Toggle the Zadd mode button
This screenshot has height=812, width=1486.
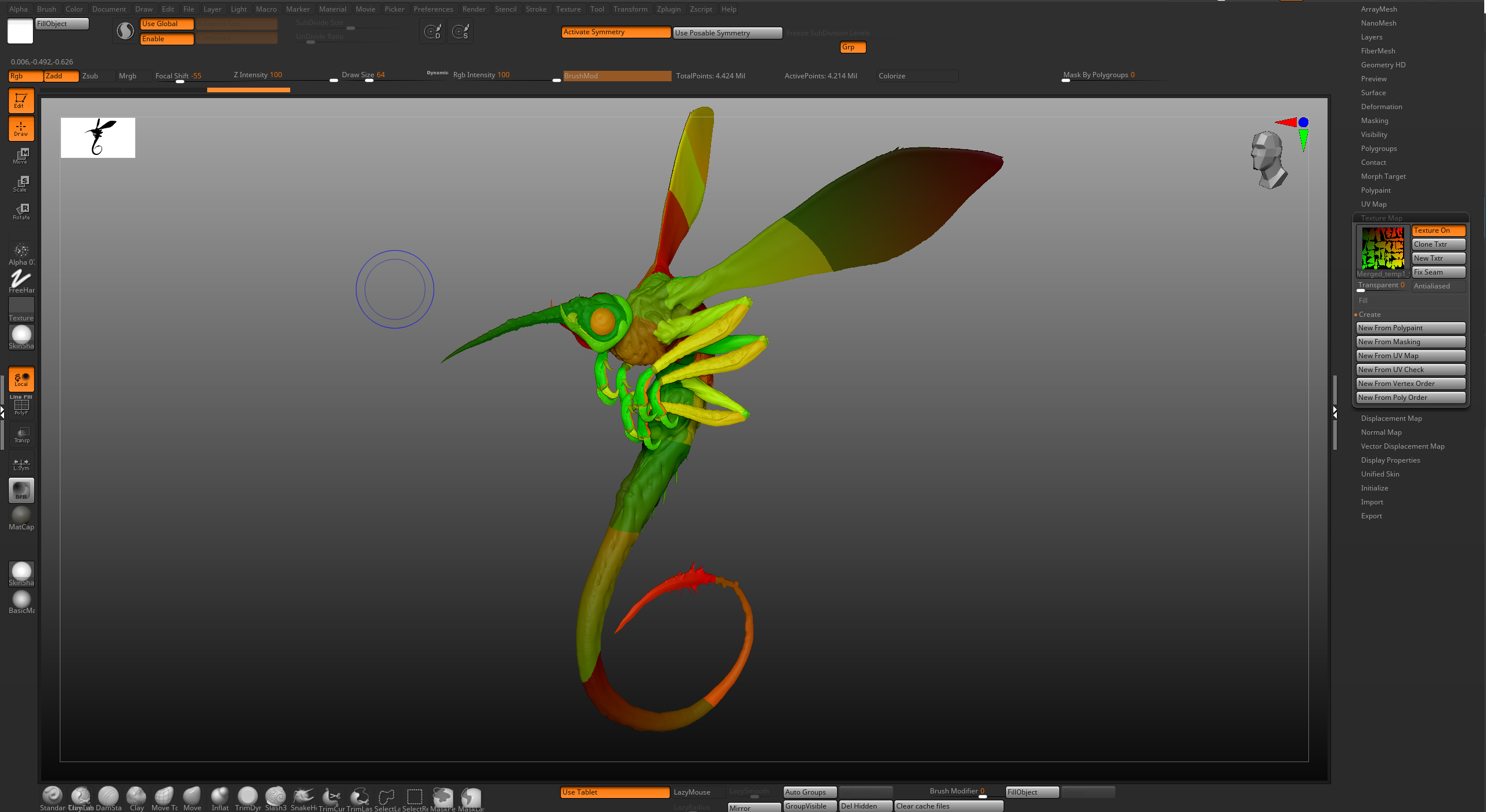pyautogui.click(x=60, y=76)
